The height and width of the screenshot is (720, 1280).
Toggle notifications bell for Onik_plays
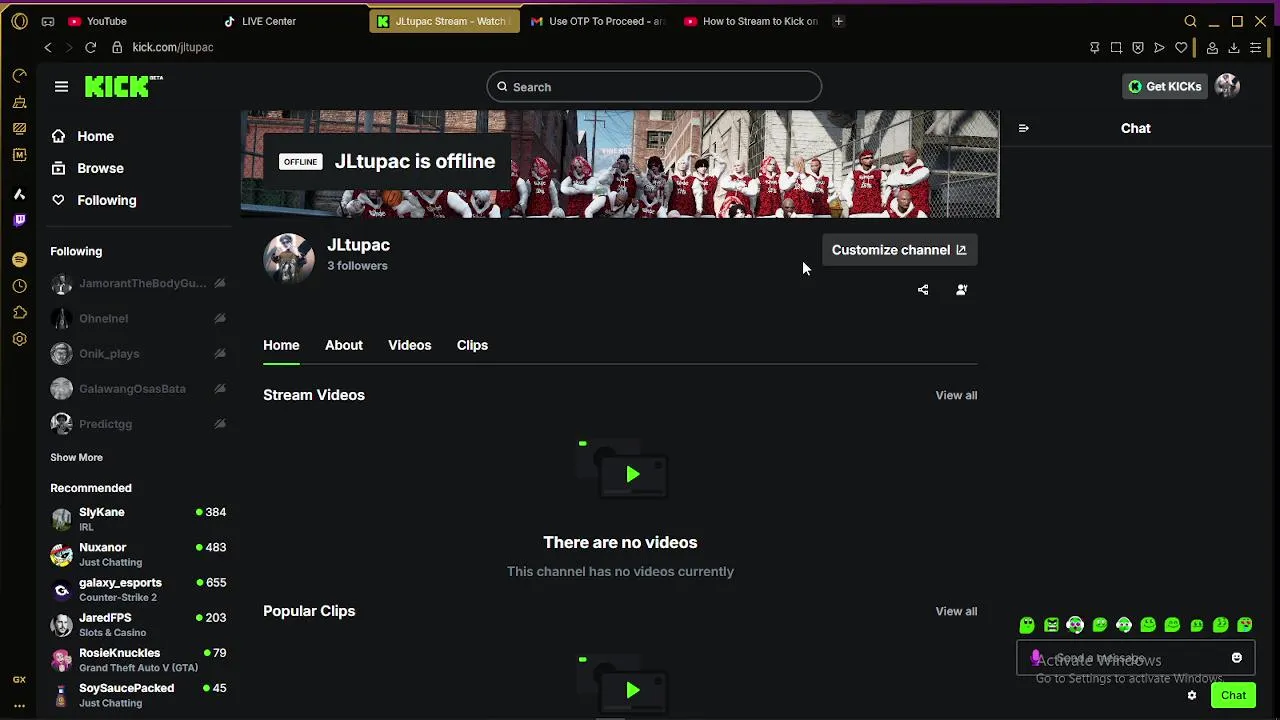[219, 354]
